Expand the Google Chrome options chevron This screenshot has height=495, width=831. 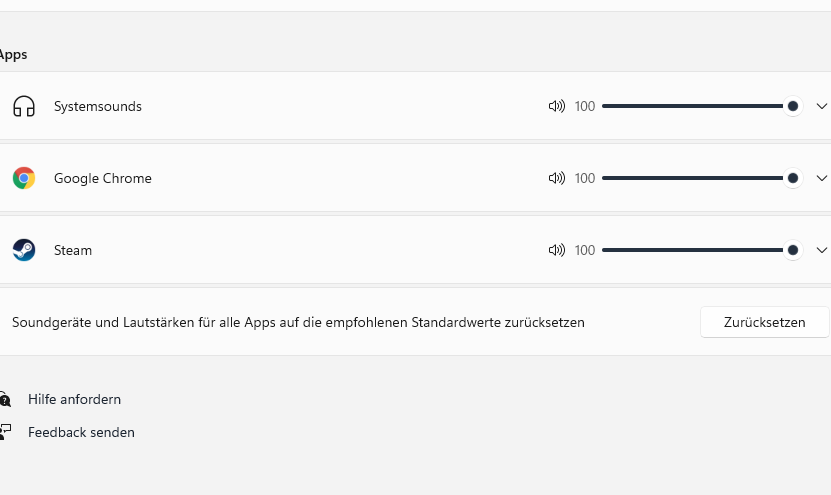pos(822,178)
